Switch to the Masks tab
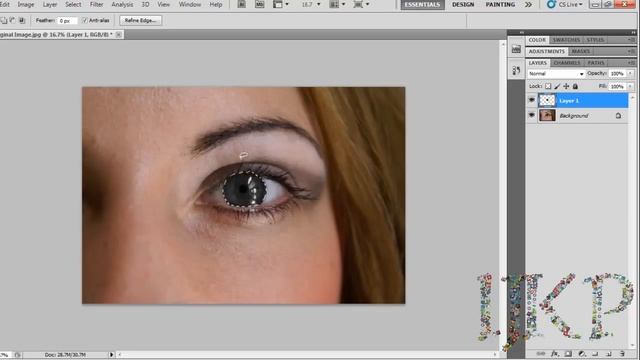This screenshot has width=640, height=360. (580, 51)
